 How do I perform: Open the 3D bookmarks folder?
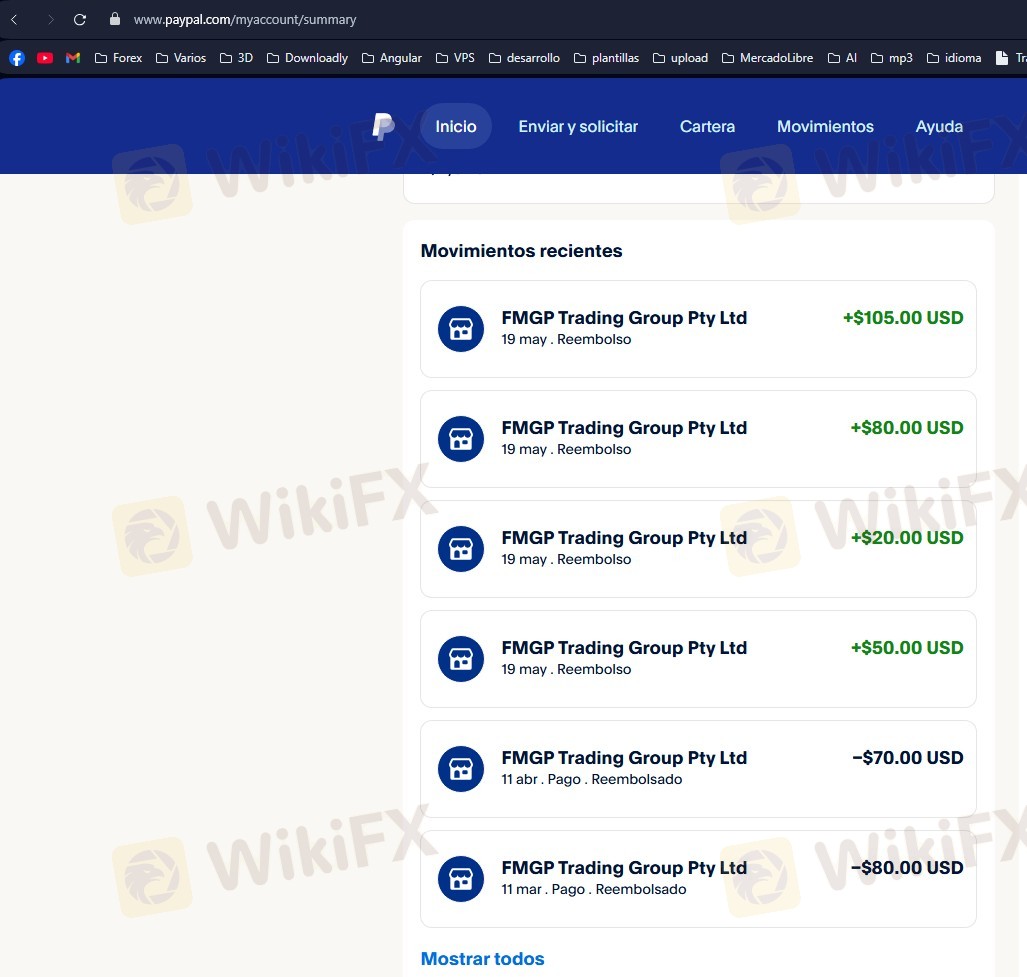[236, 58]
